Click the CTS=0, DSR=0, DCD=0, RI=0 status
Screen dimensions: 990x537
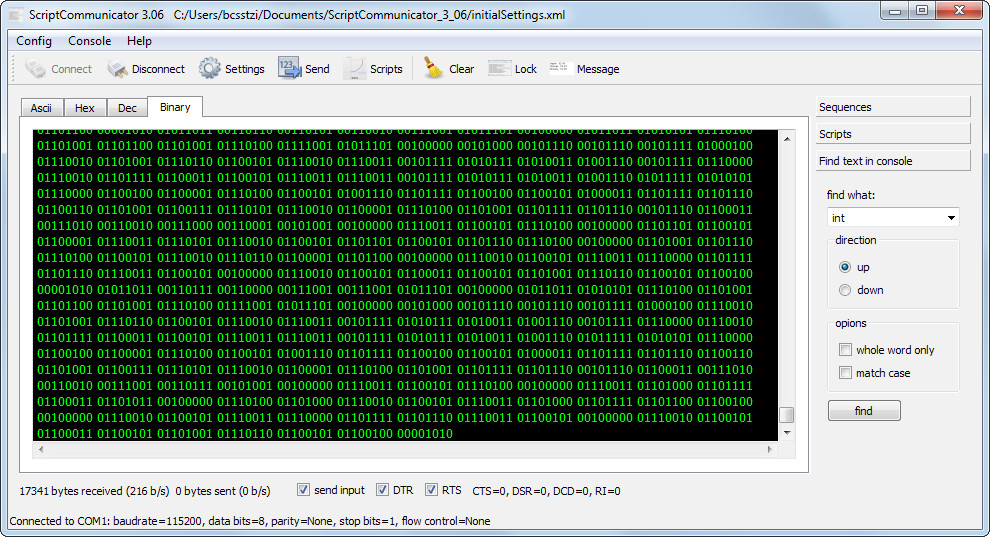[x=546, y=491]
